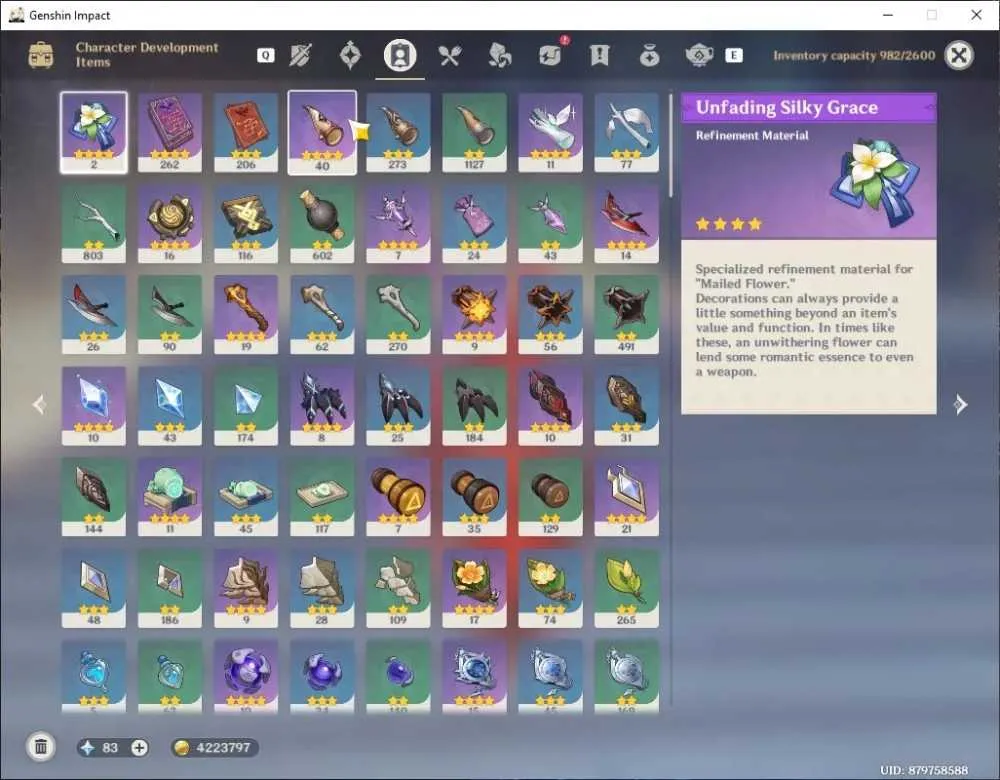Show the Quest items tab
This screenshot has height=780, width=1000.
599,55
